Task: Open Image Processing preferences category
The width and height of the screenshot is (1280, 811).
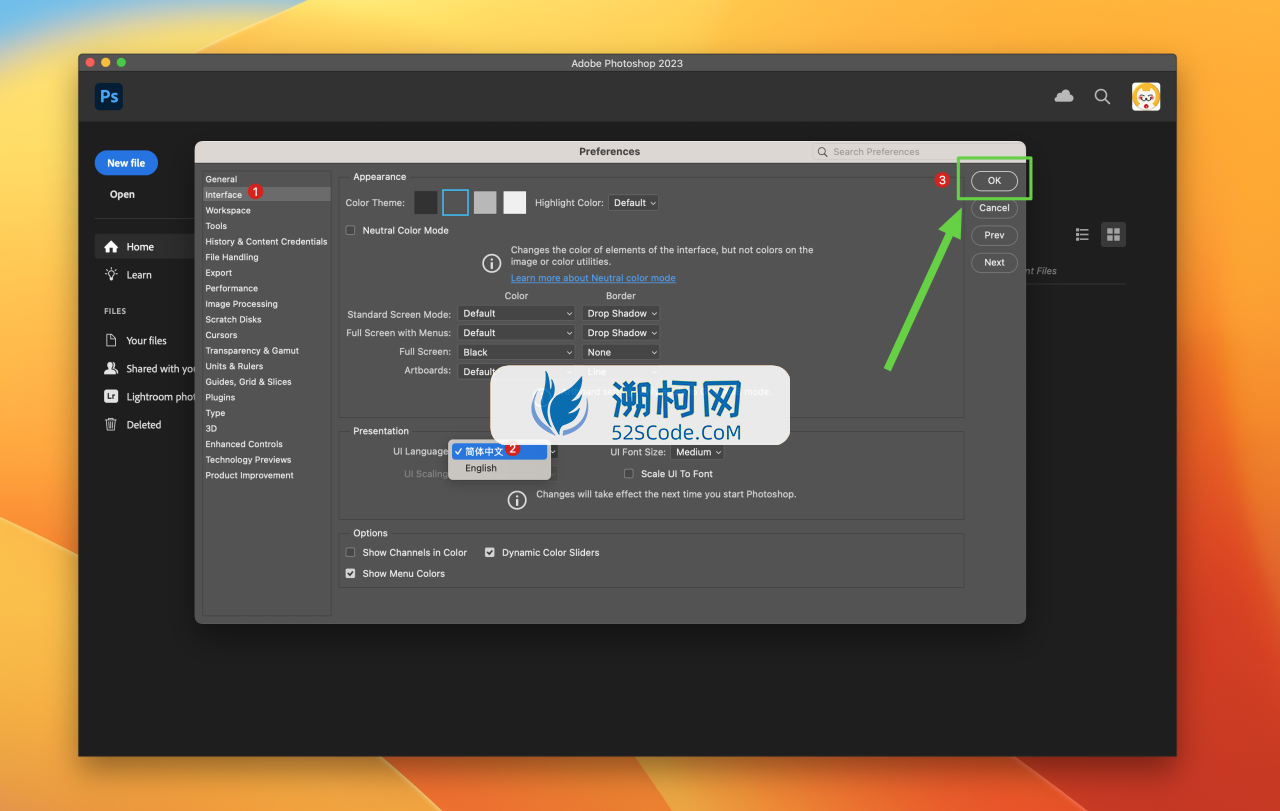Action: click(266, 304)
